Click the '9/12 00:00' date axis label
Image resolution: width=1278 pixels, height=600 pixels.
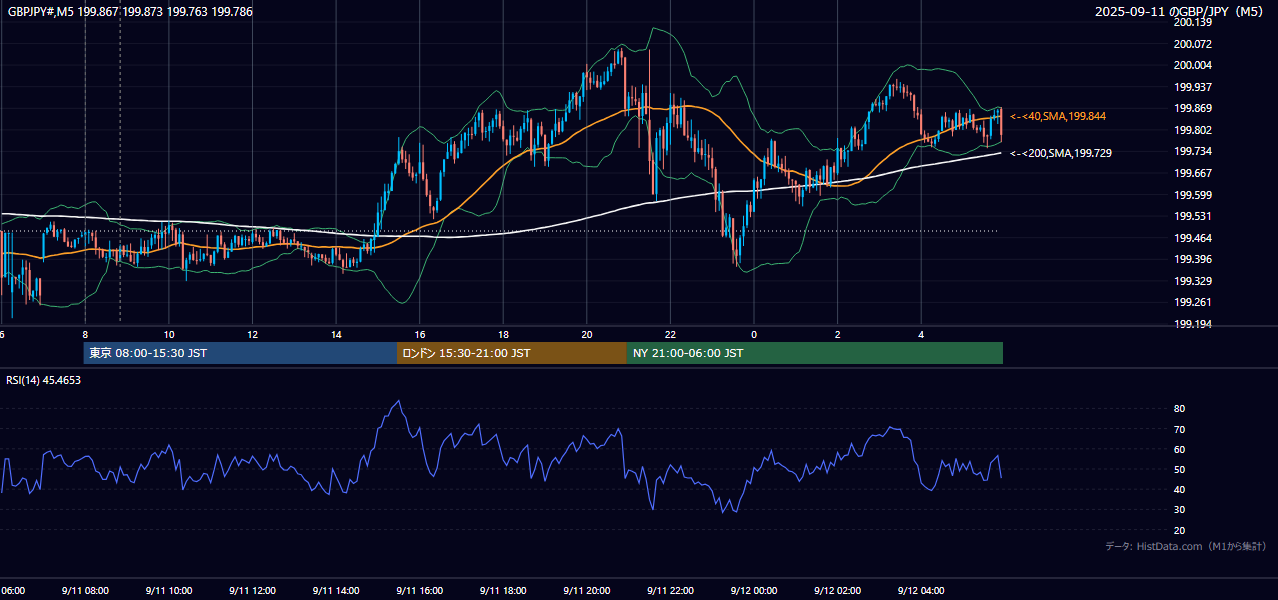point(754,591)
